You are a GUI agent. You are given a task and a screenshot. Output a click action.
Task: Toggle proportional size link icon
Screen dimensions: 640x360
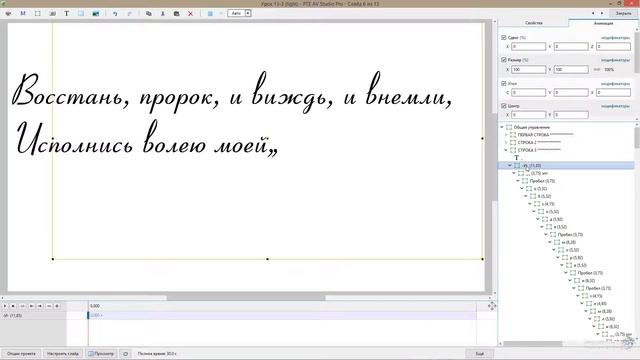[x=596, y=70]
